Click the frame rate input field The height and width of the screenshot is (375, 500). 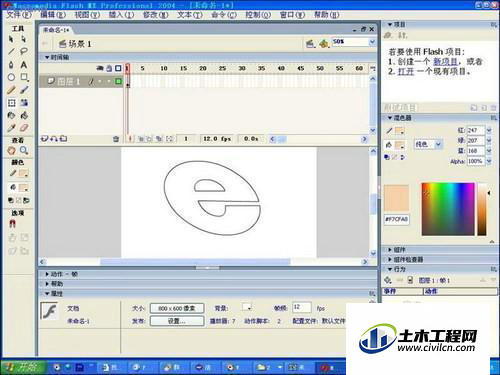[x=302, y=308]
